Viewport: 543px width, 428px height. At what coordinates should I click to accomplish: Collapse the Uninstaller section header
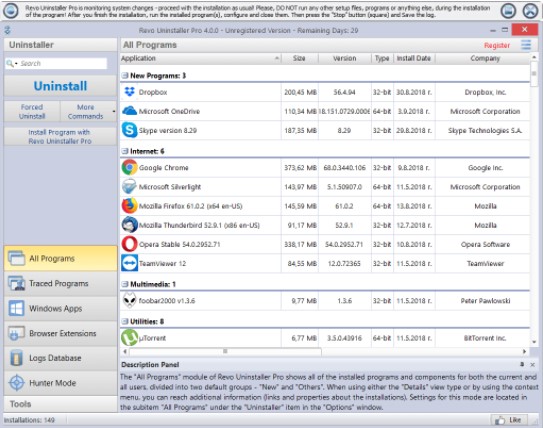[61, 45]
